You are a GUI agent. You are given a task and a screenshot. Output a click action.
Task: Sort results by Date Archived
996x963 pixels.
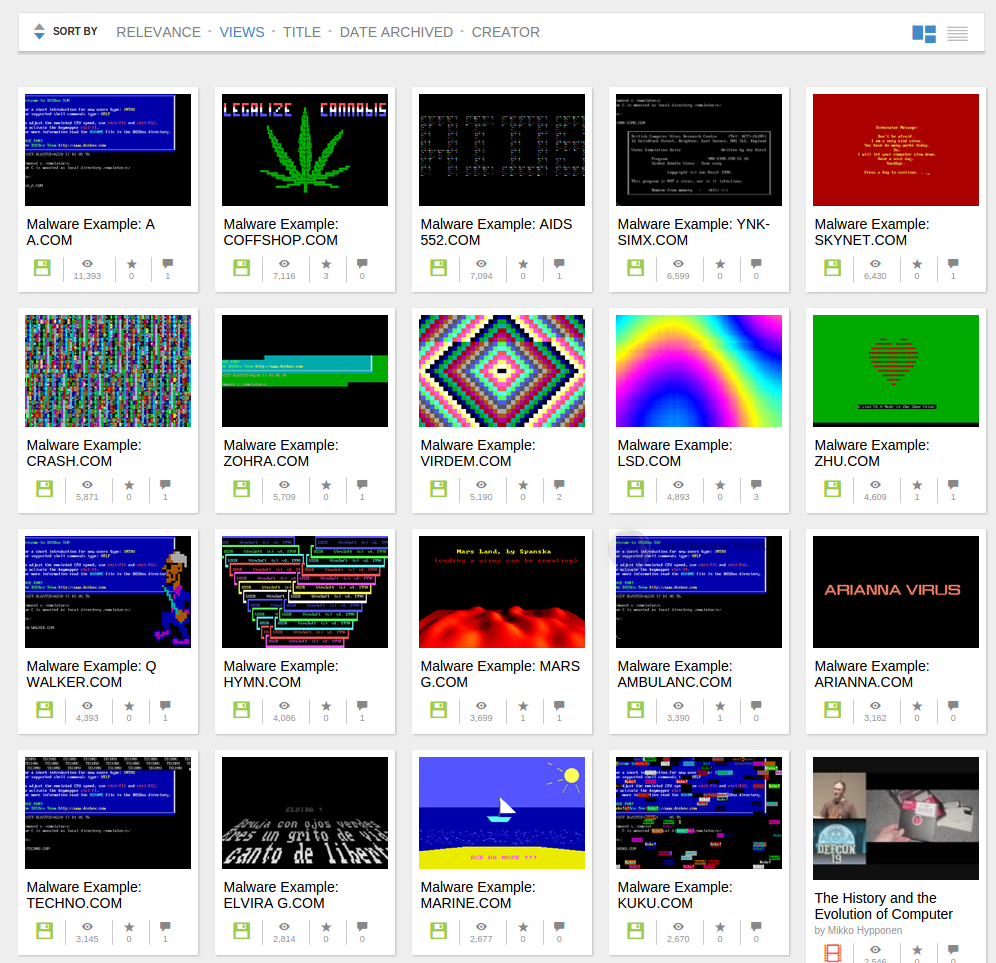pyautogui.click(x=396, y=32)
